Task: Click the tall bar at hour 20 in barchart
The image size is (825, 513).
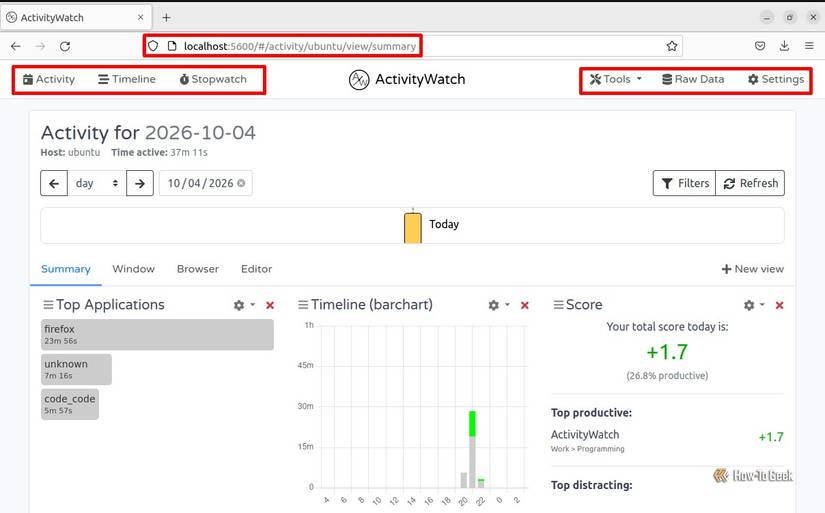Action: point(472,449)
